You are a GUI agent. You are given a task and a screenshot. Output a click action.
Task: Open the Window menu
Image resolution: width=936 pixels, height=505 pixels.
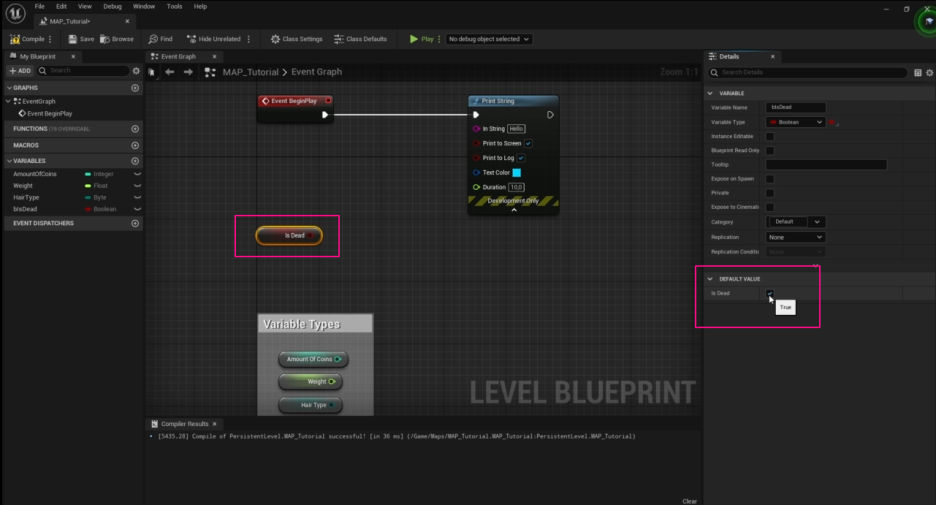(x=144, y=7)
